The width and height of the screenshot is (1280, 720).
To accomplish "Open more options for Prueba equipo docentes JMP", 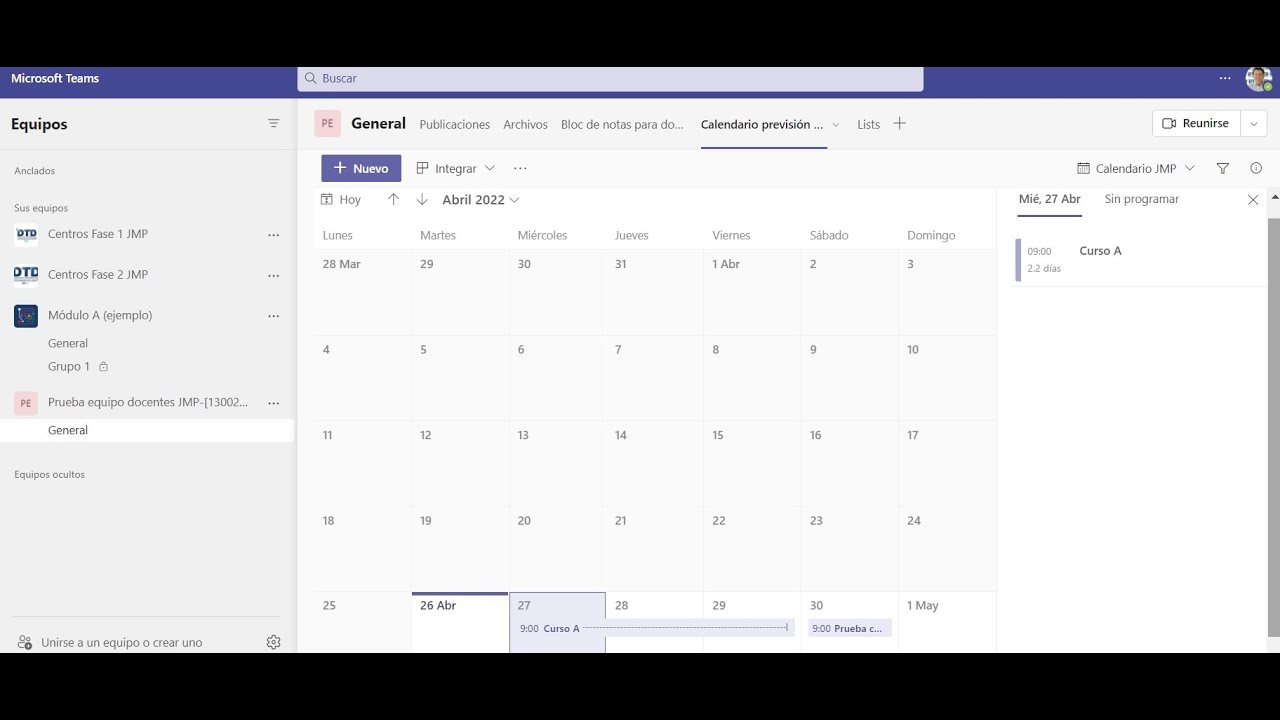I will [273, 403].
